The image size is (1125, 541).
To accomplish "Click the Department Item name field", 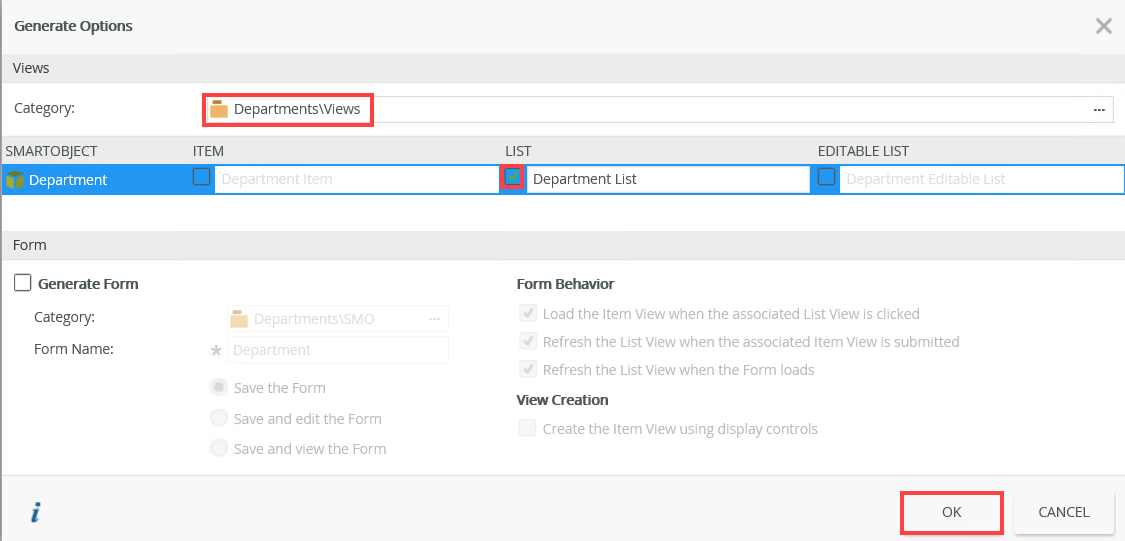I will pyautogui.click(x=355, y=179).
